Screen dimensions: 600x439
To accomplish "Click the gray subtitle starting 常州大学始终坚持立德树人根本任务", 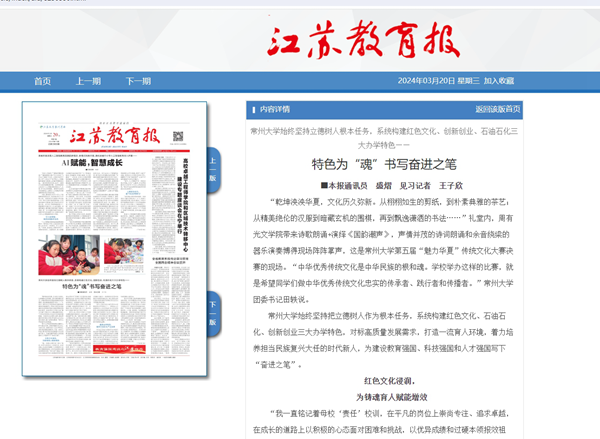I will 384,138.
